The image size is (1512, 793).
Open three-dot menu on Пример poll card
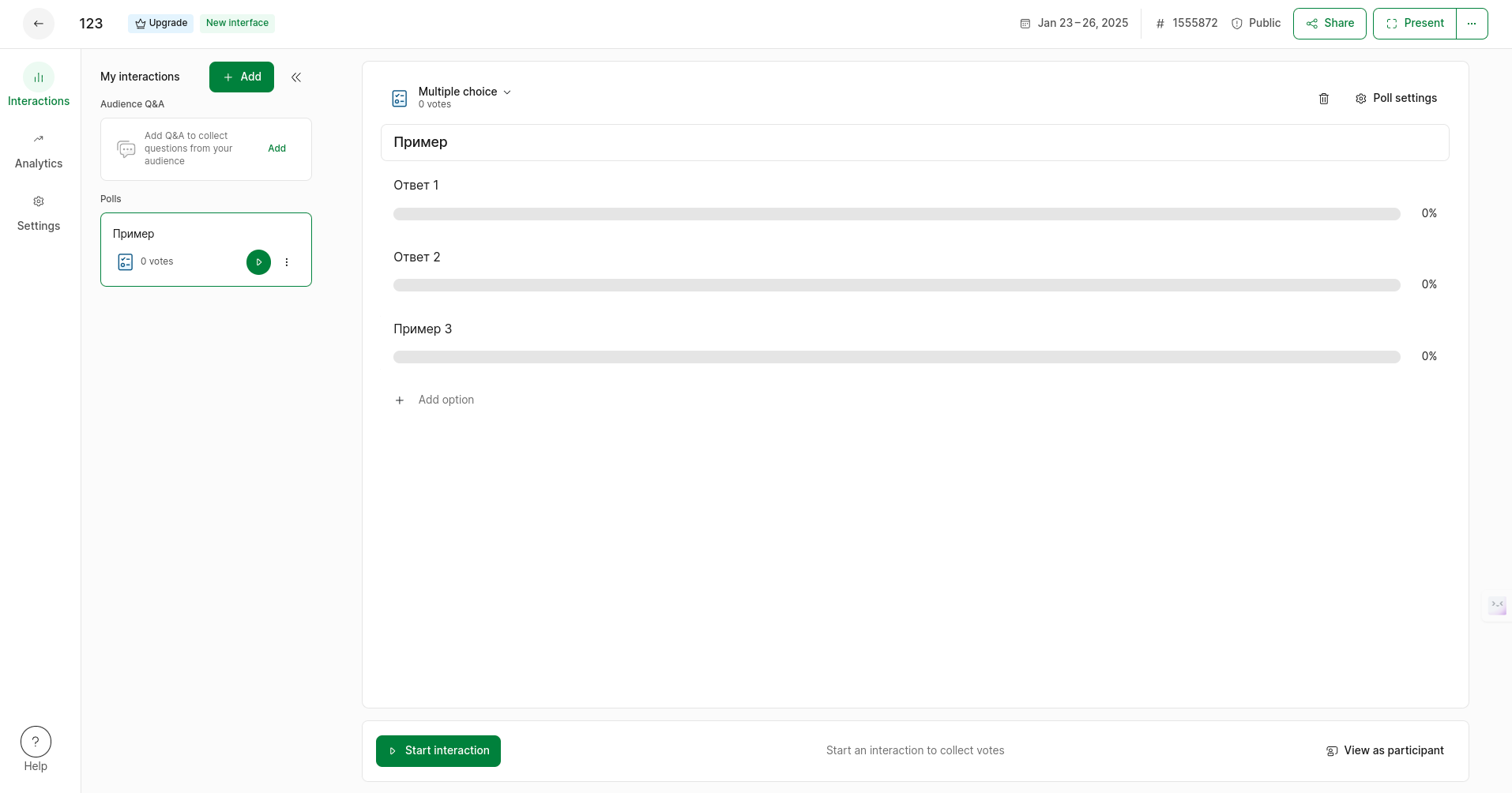[x=287, y=262]
